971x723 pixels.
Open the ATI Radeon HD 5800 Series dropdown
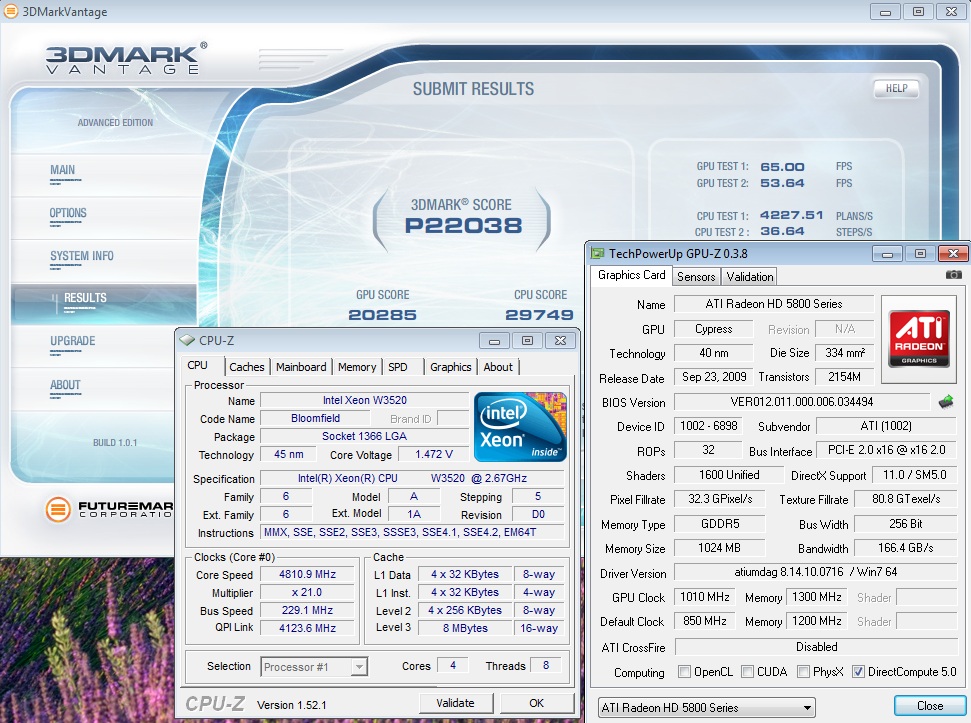707,708
